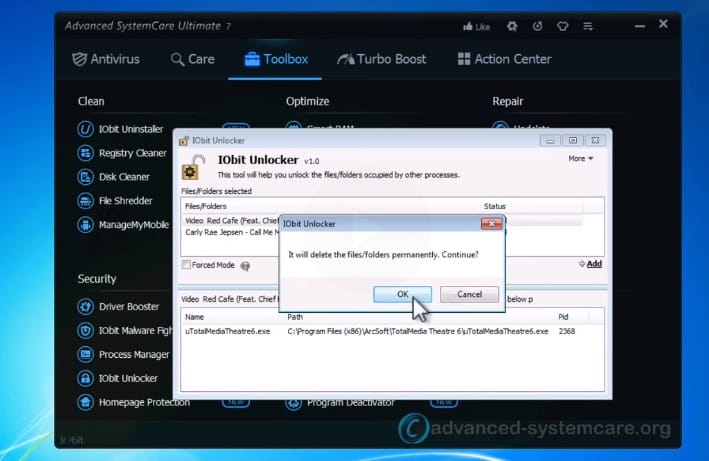Viewport: 709px width, 461px height.
Task: Click the Homepage Protection icon
Action: tap(86, 402)
